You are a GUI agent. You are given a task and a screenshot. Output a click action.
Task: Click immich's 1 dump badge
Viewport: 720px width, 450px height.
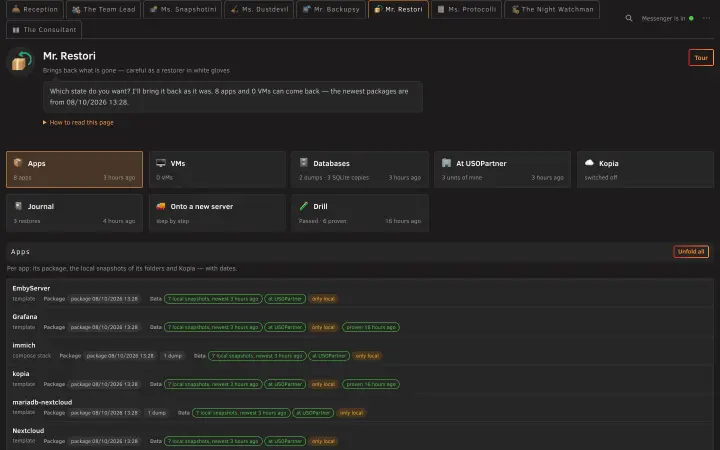click(173, 356)
